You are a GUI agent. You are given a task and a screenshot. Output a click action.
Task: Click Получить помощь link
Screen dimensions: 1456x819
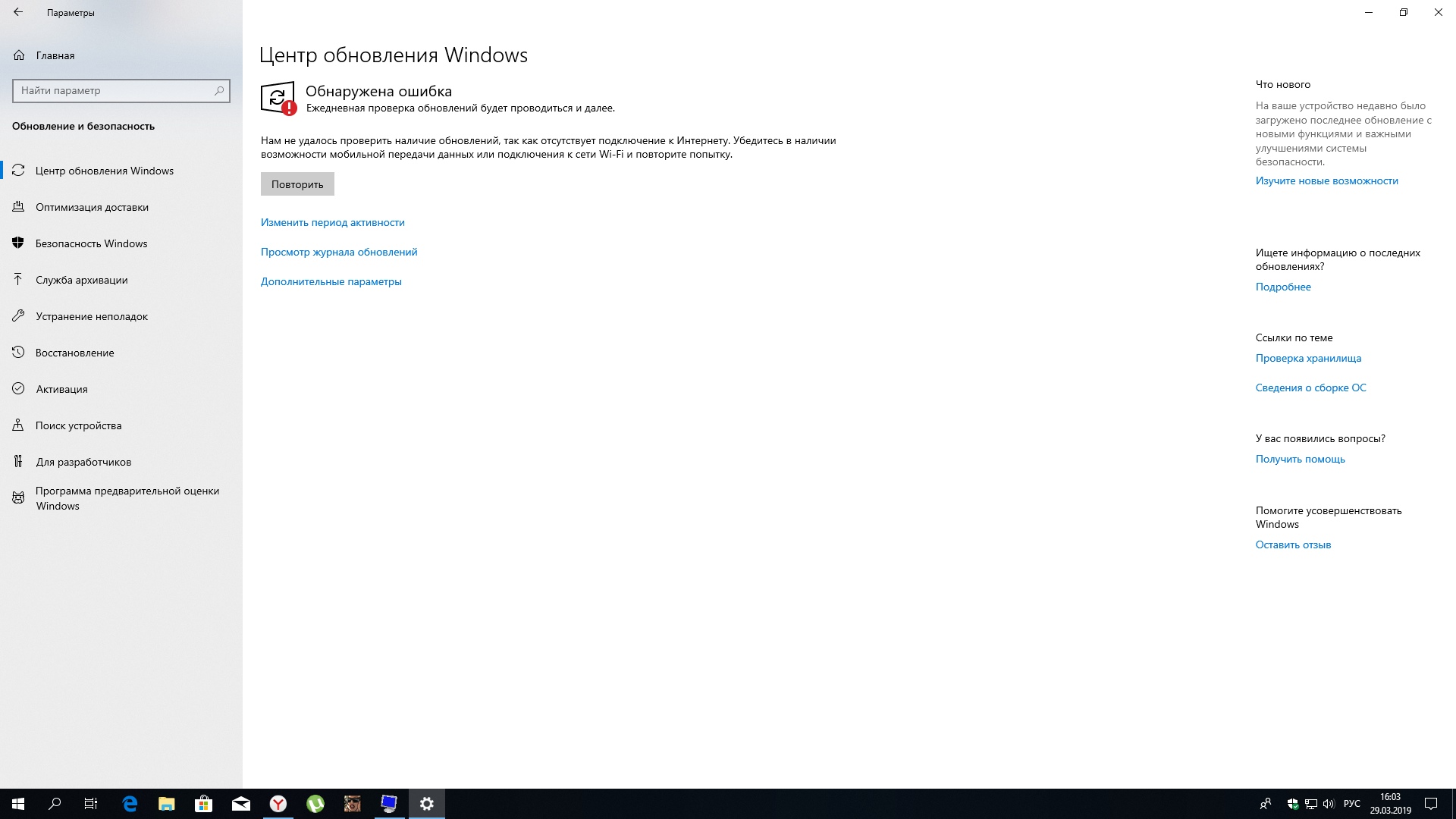click(x=1300, y=459)
